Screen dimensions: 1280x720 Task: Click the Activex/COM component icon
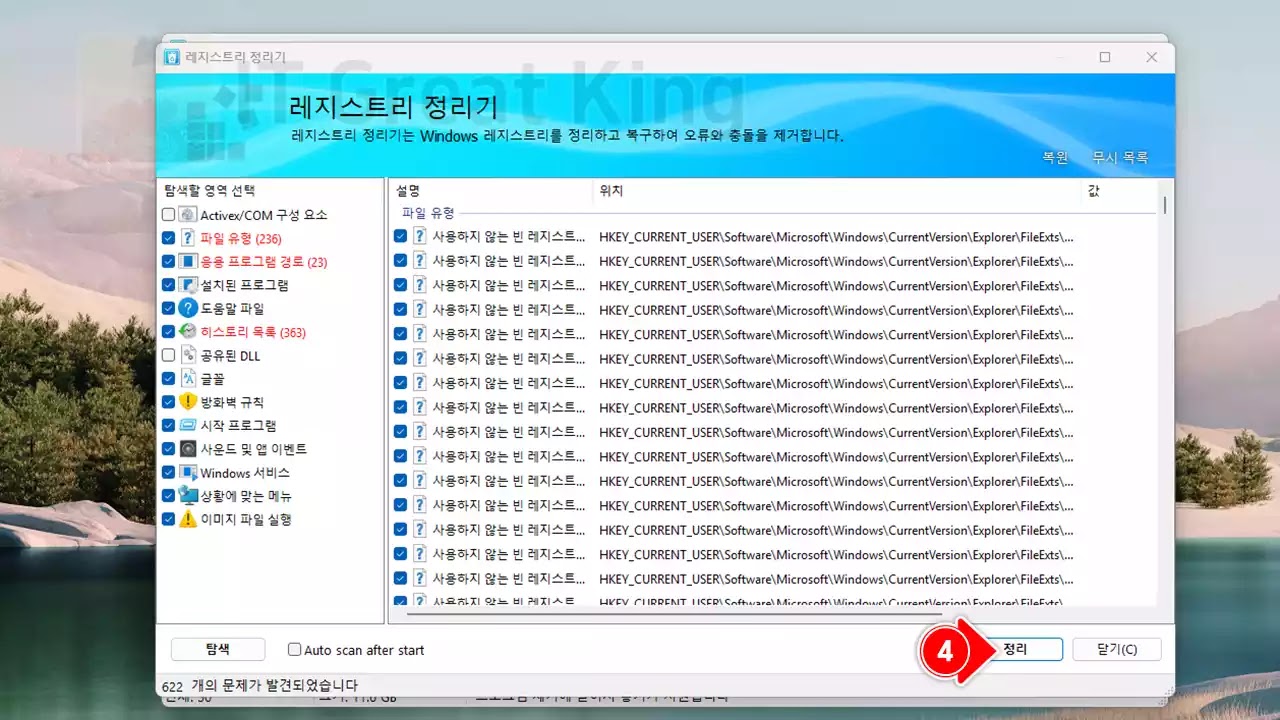(187, 215)
